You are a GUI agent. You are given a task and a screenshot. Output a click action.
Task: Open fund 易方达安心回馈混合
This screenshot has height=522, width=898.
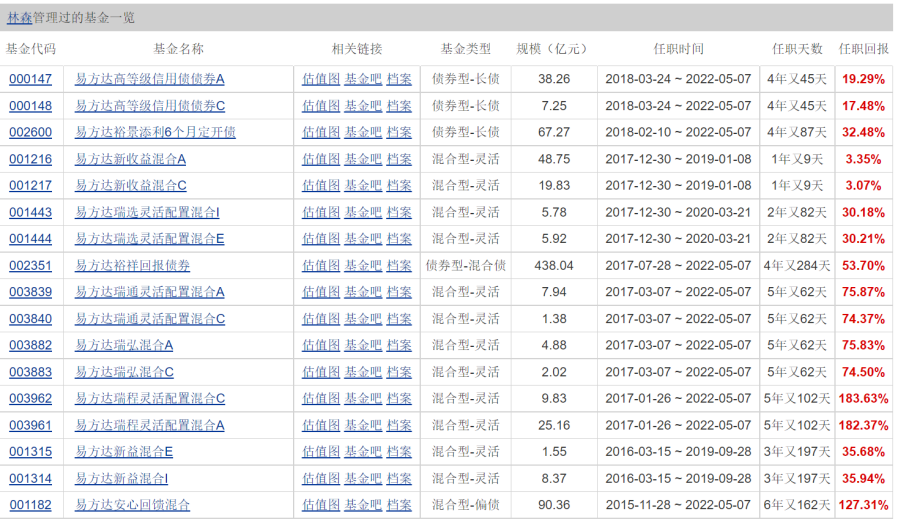tap(132, 505)
